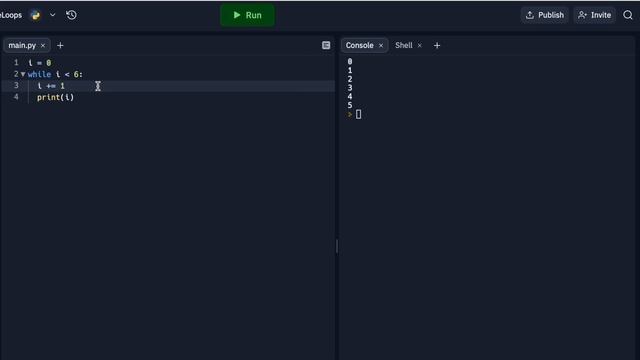Screen dimensions: 640x360
Task: Click console output line '5'
Action: coord(350,105)
